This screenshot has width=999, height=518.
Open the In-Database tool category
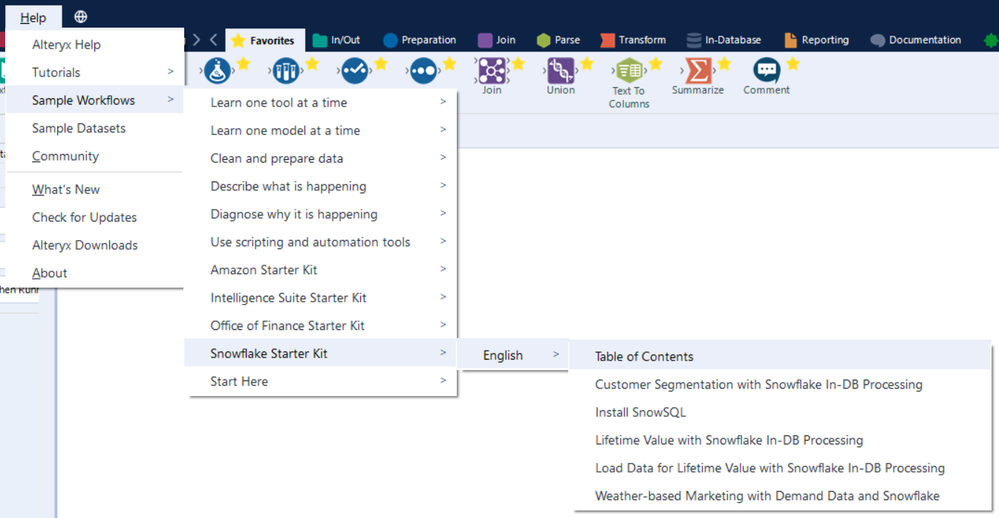724,40
